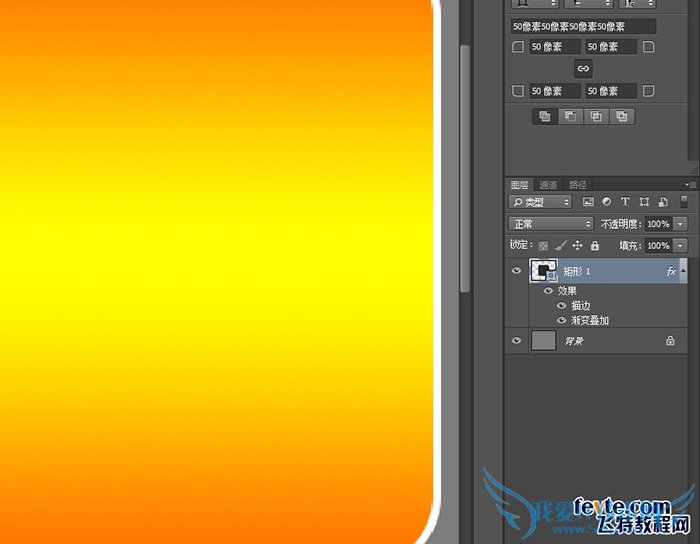Click the 填充 label
The image size is (700, 544).
tap(631, 245)
